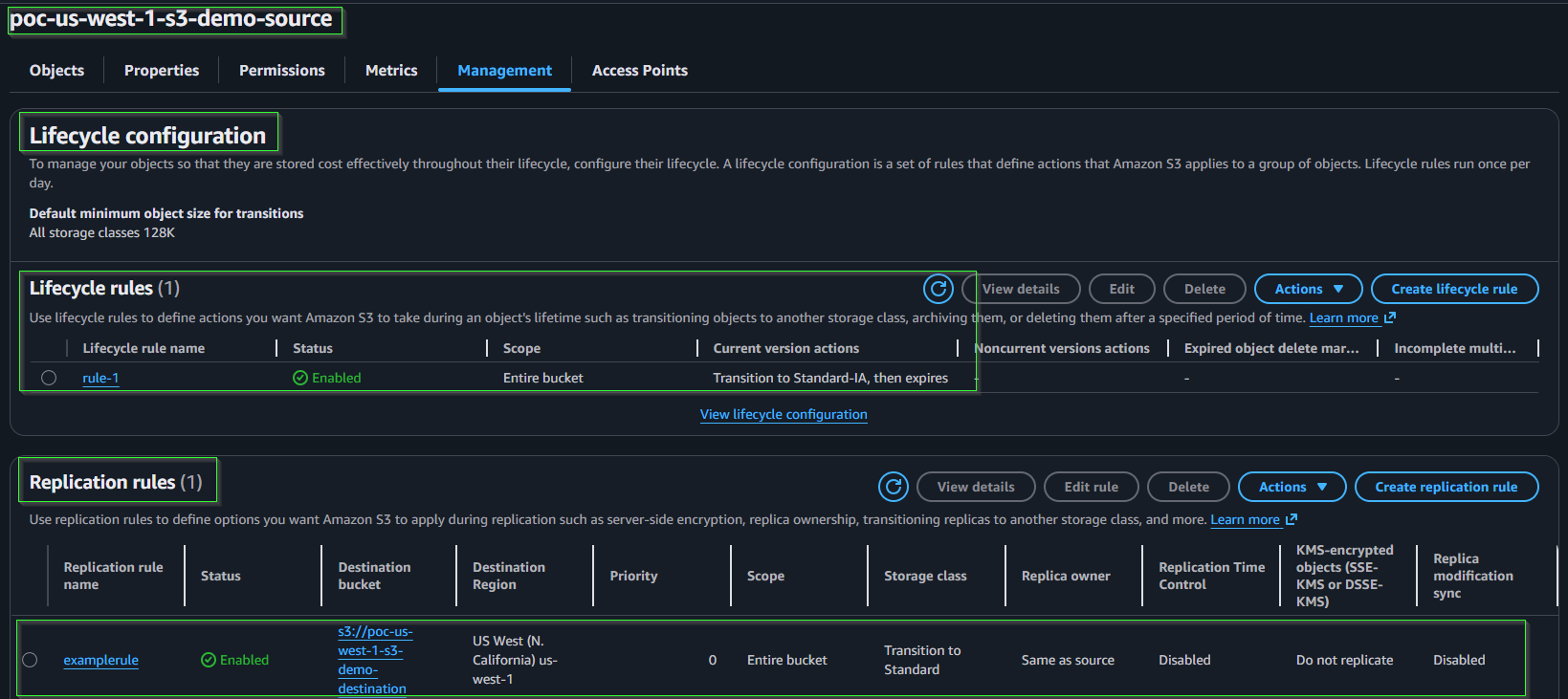Click Noncurrent versions actions column header
Viewport: 1568px width, 699px height.
[x=1062, y=348]
